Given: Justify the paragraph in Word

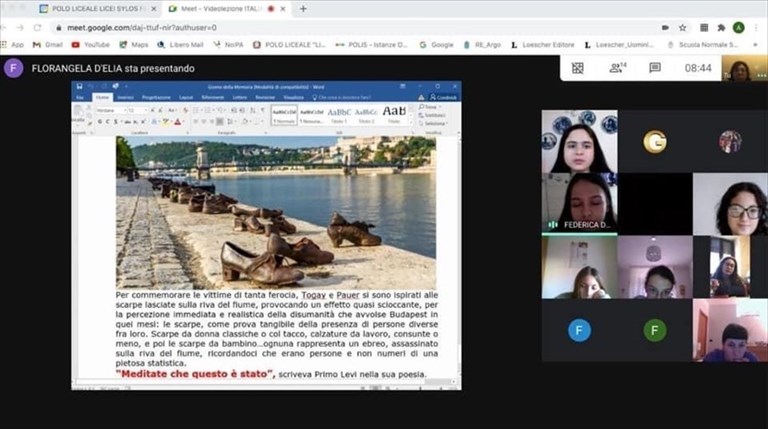Looking at the screenshot, I should tap(220, 121).
